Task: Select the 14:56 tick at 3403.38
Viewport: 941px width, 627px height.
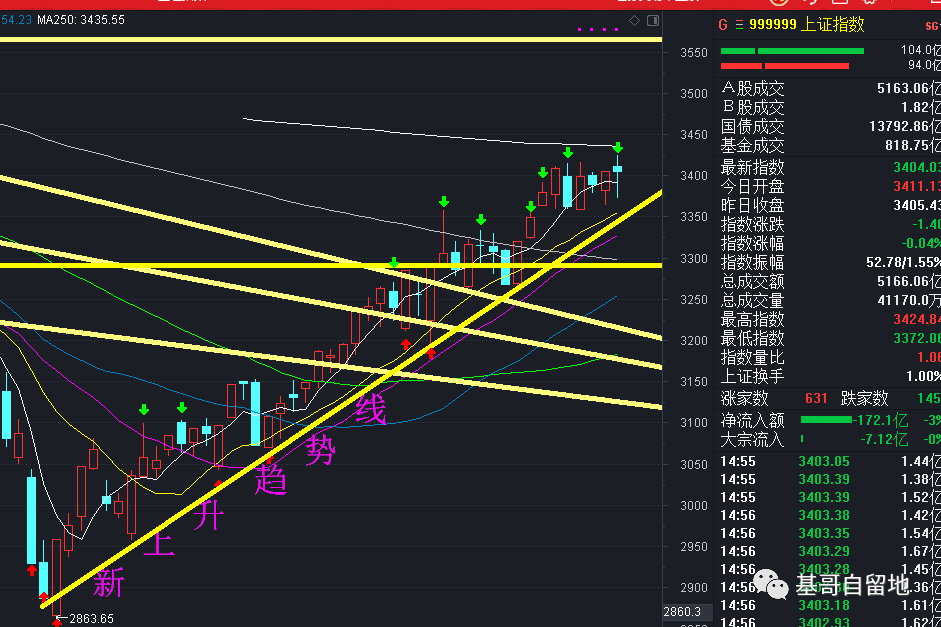Action: [x=831, y=515]
